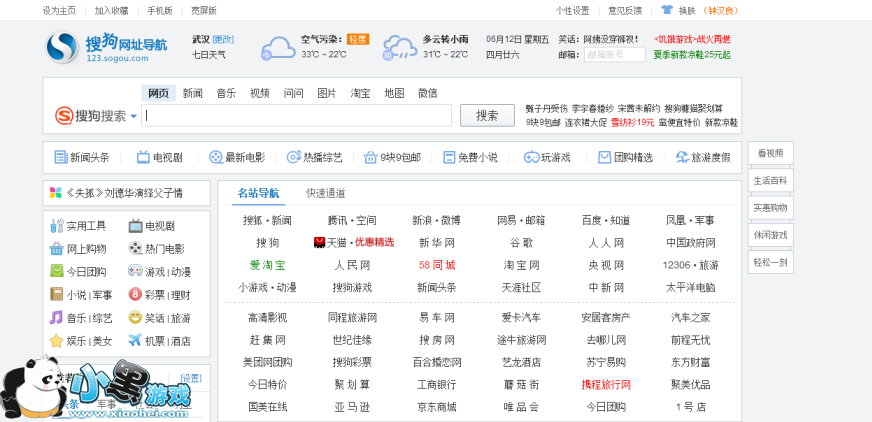Open the 工商银行 link
This screenshot has width=872, height=422.
(x=437, y=384)
